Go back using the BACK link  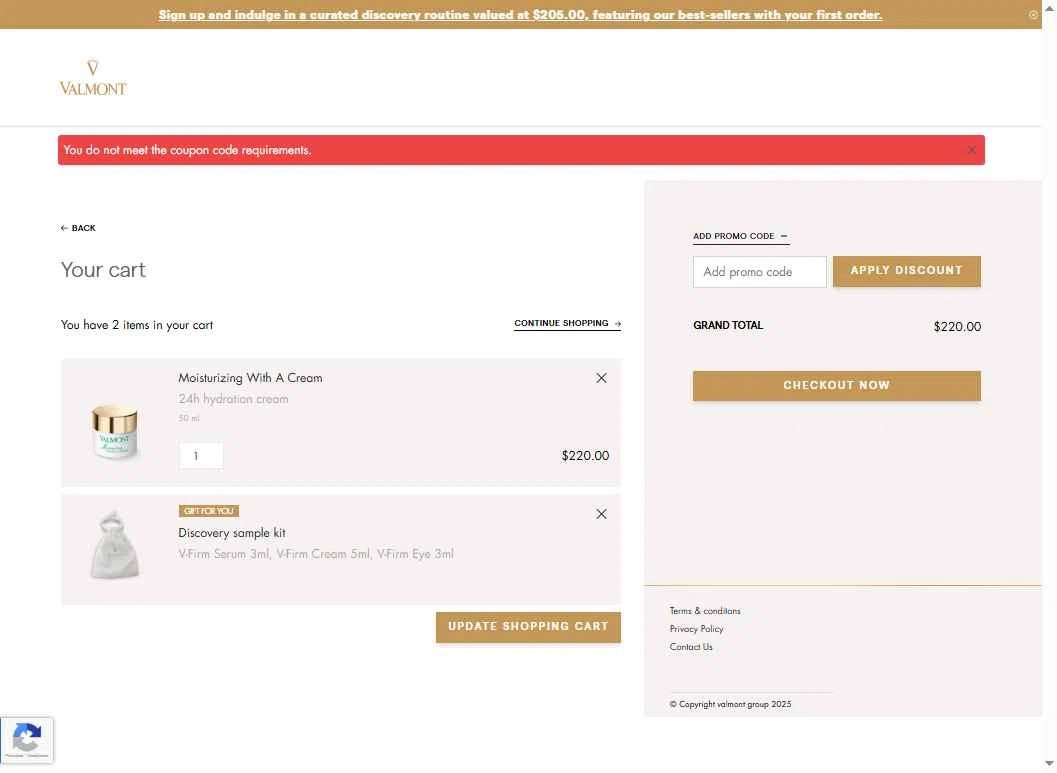pos(78,228)
